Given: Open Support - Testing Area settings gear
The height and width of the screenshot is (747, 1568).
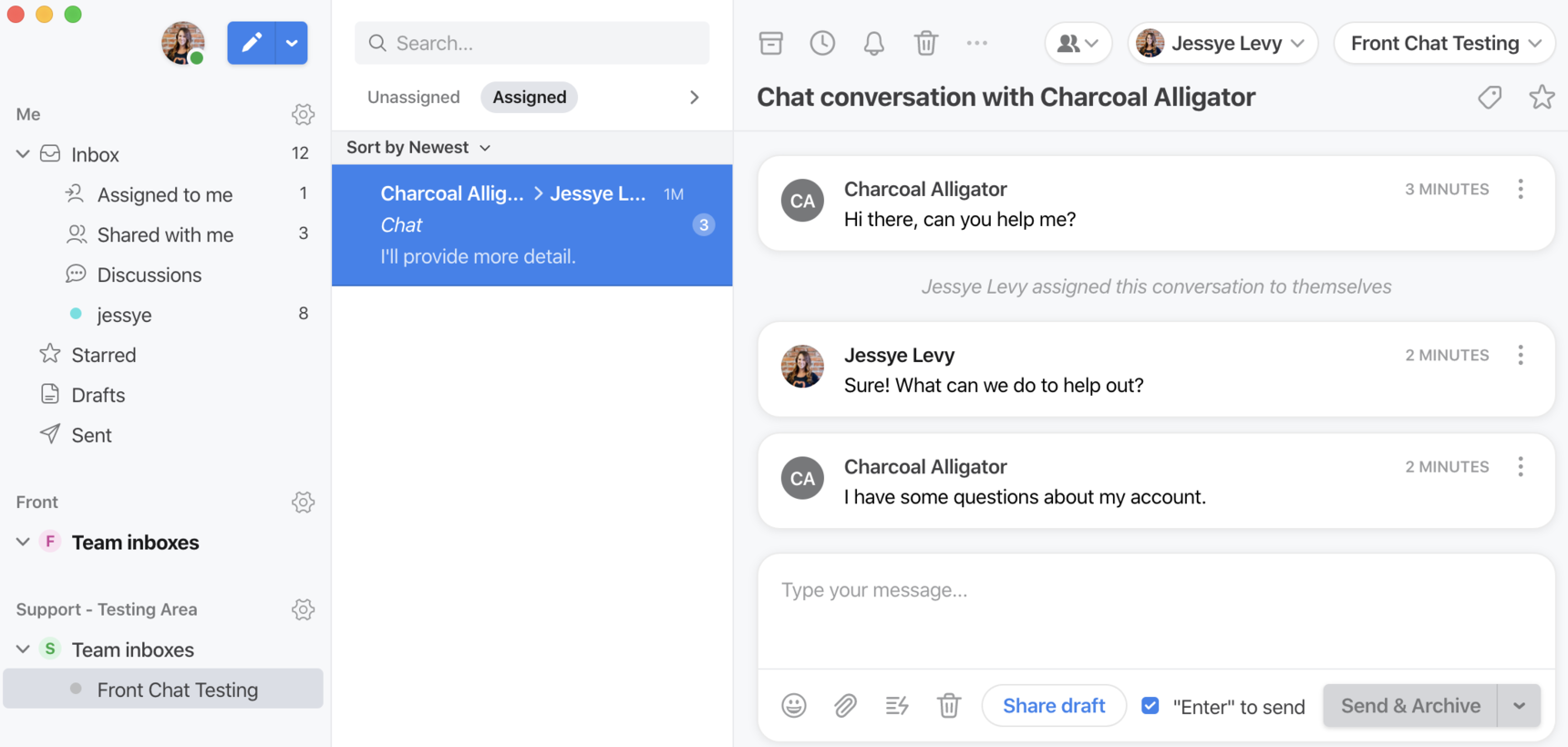Looking at the screenshot, I should pyautogui.click(x=303, y=610).
